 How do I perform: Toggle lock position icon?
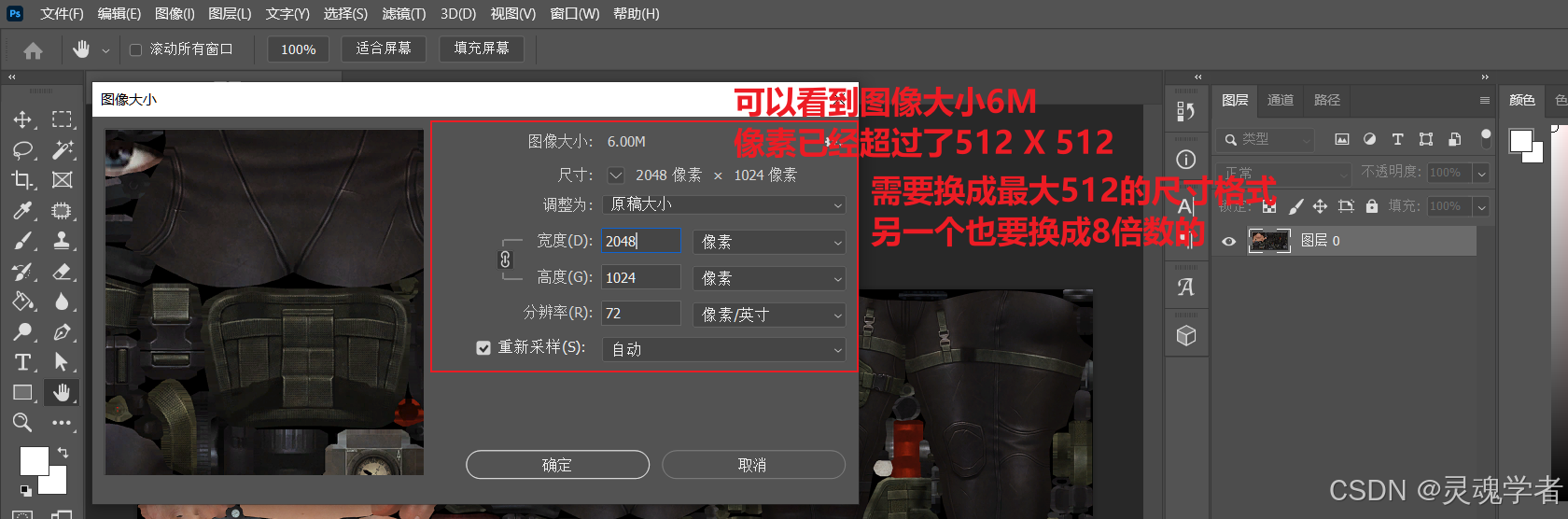[x=1320, y=206]
